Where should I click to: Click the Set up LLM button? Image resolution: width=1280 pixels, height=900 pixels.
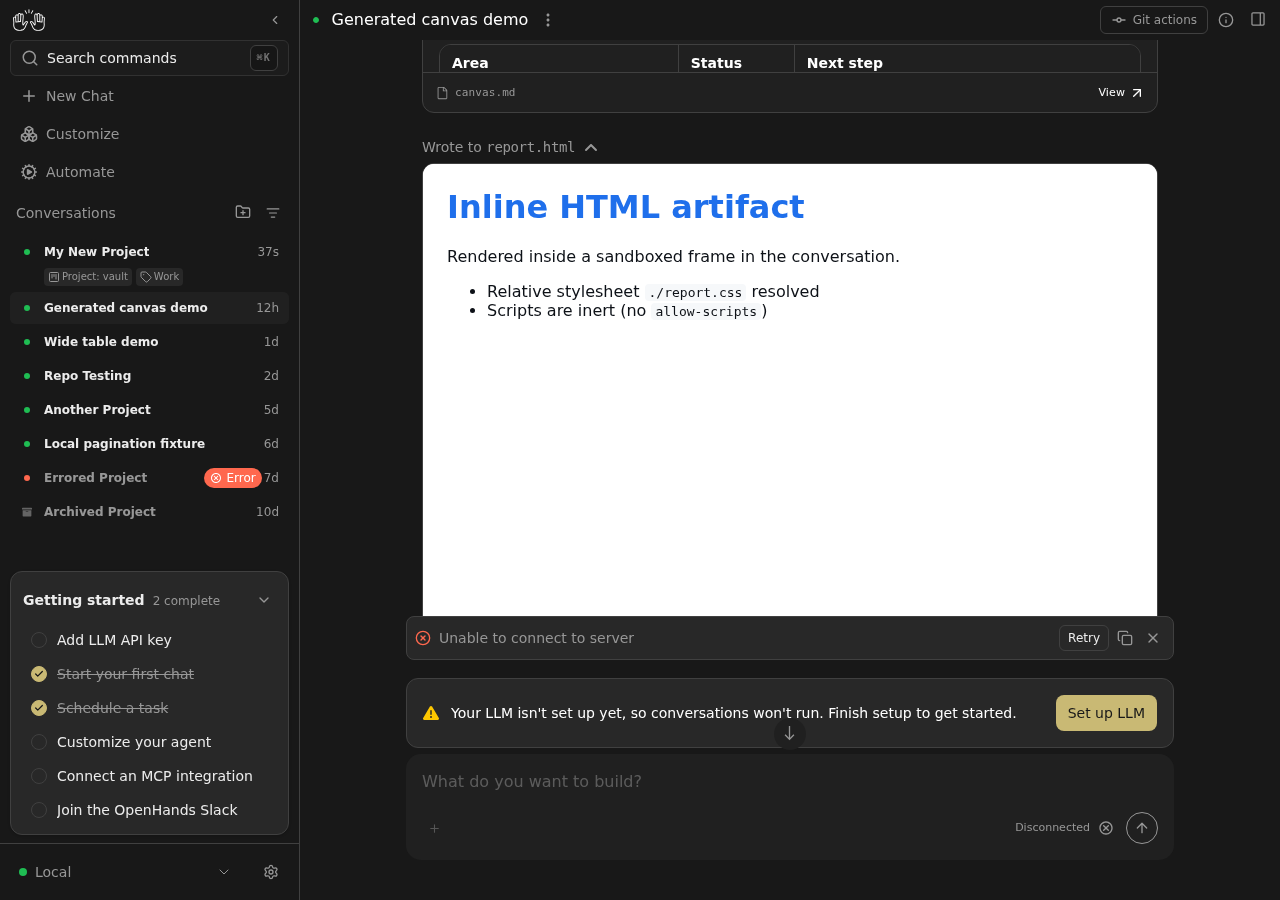[x=1106, y=713]
